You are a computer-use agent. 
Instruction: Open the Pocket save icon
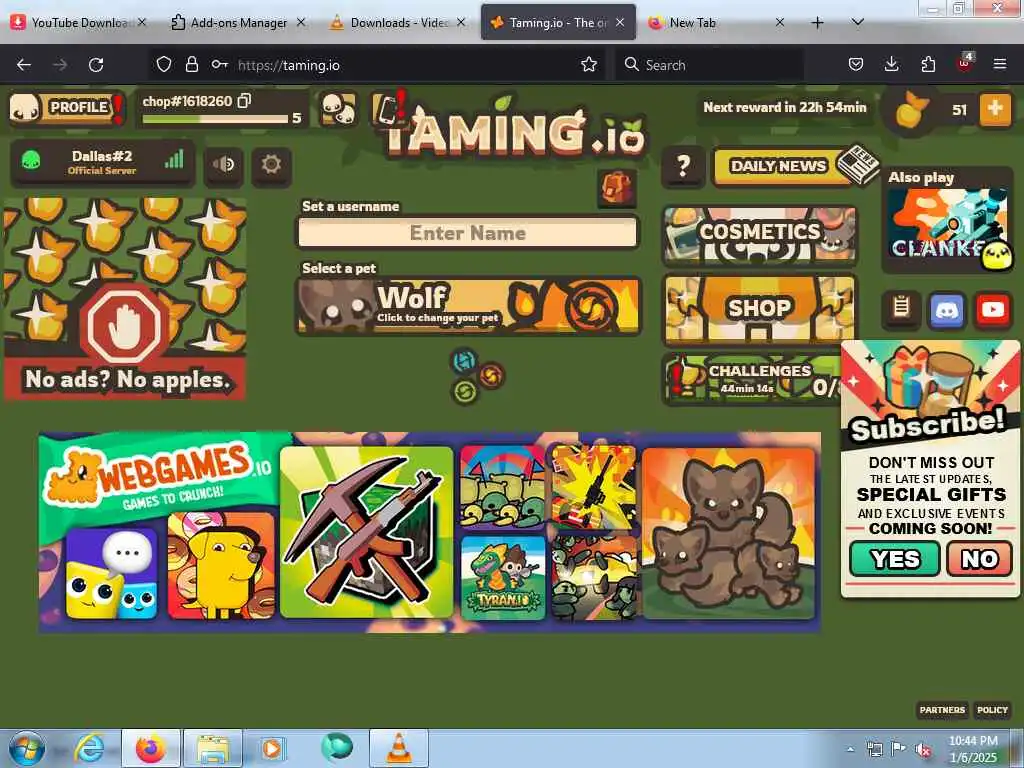(x=856, y=65)
